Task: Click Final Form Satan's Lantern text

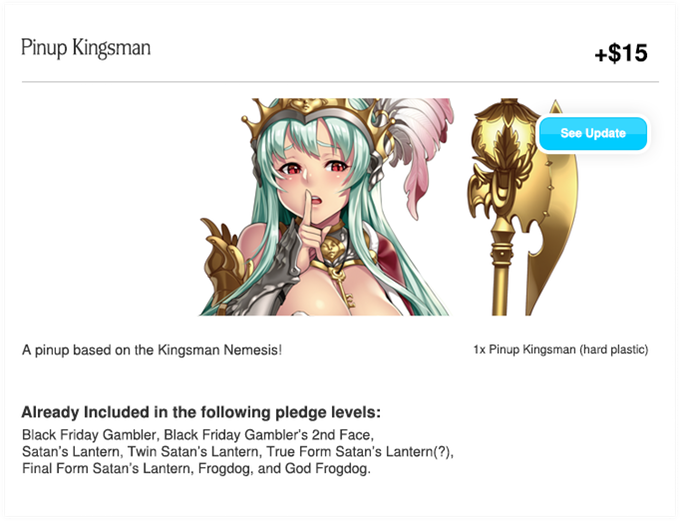Action: pyautogui.click(x=106, y=469)
